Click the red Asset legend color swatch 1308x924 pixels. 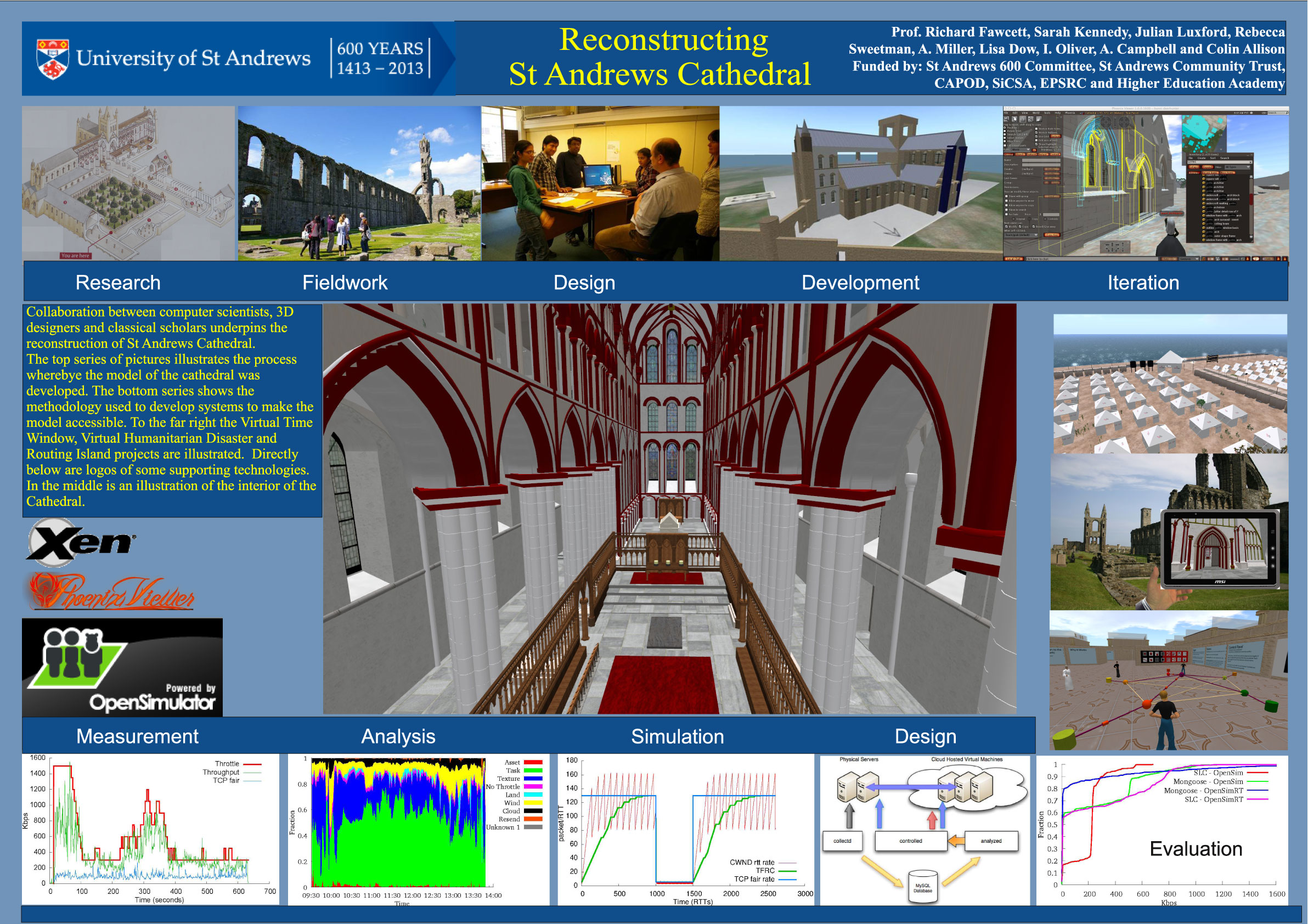point(533,762)
